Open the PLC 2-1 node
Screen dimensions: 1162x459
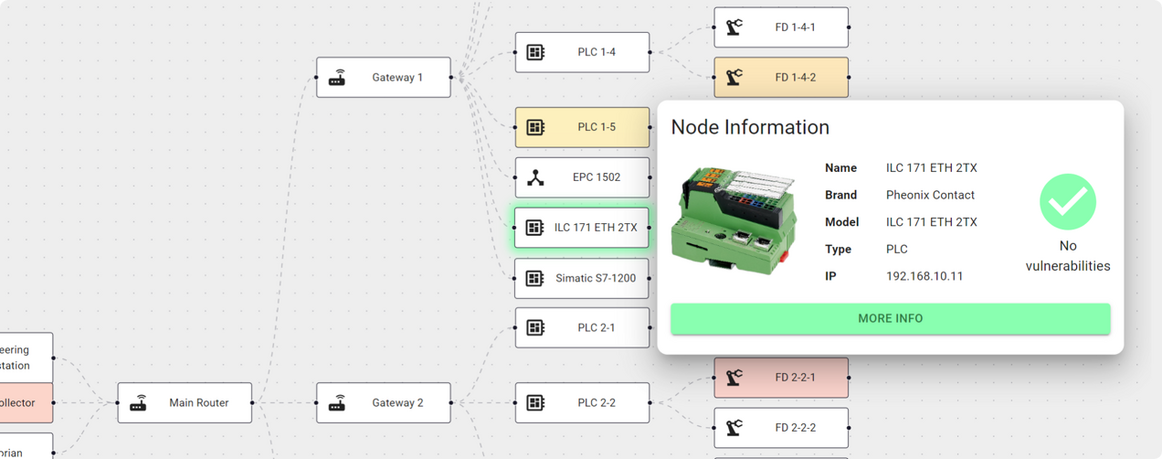[x=582, y=328]
